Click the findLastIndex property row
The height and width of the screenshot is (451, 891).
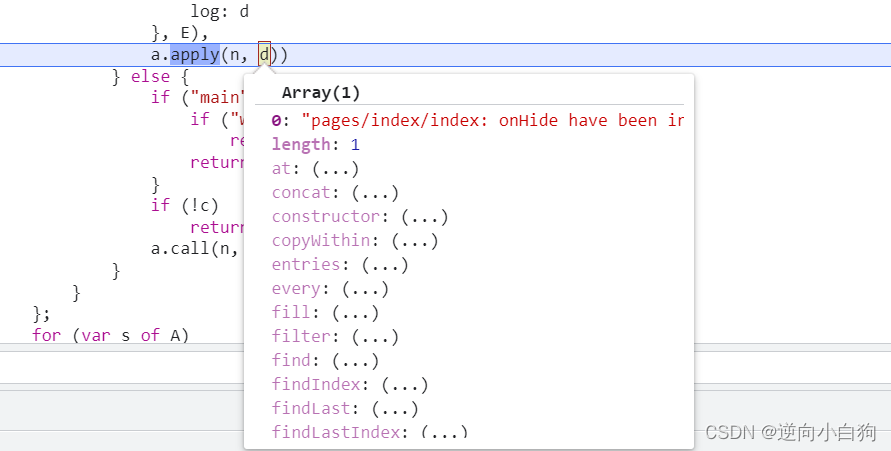[369, 432]
